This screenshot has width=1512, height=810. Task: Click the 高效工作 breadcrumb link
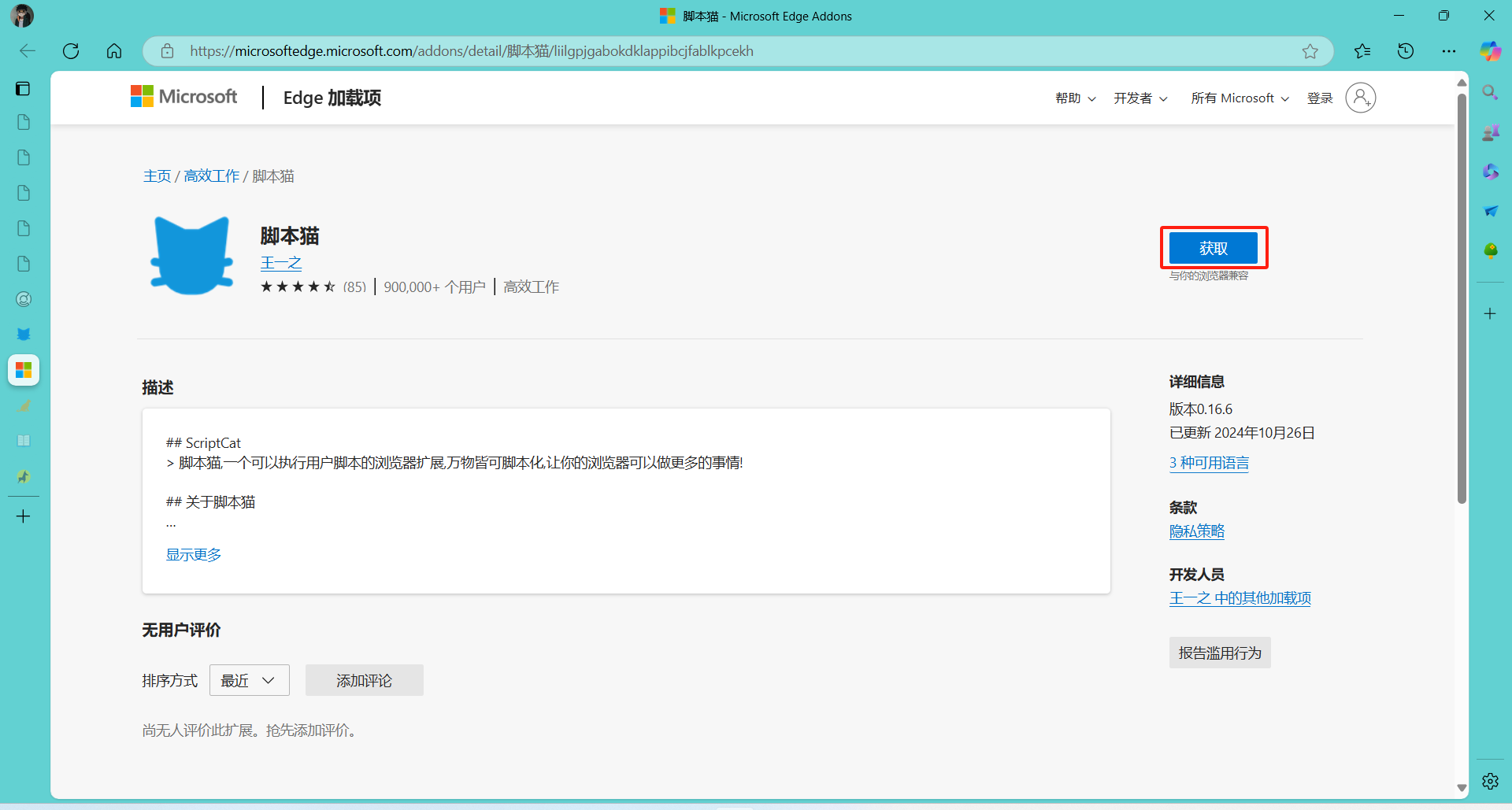point(212,176)
